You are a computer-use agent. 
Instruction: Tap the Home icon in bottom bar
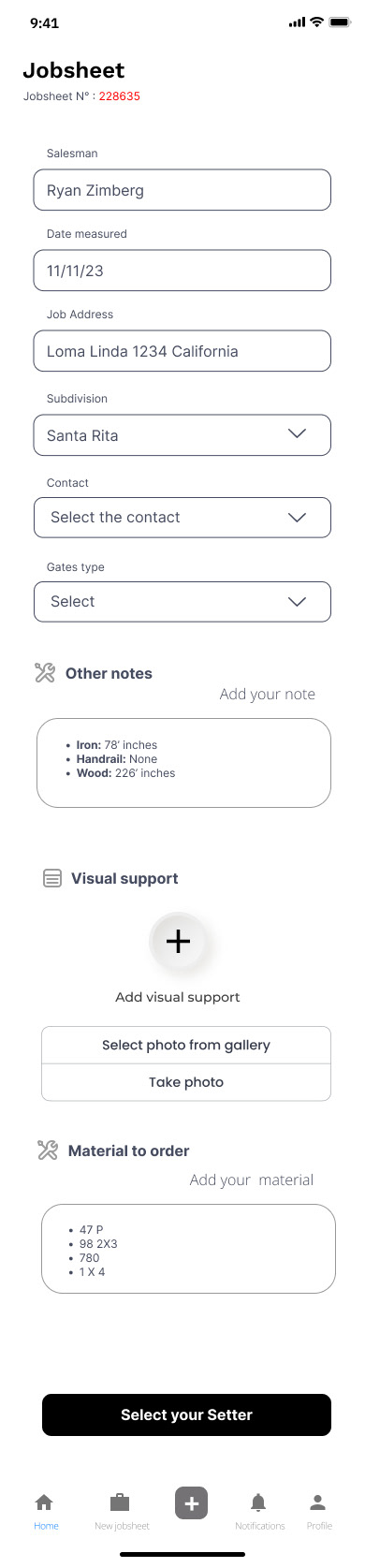[44, 1502]
